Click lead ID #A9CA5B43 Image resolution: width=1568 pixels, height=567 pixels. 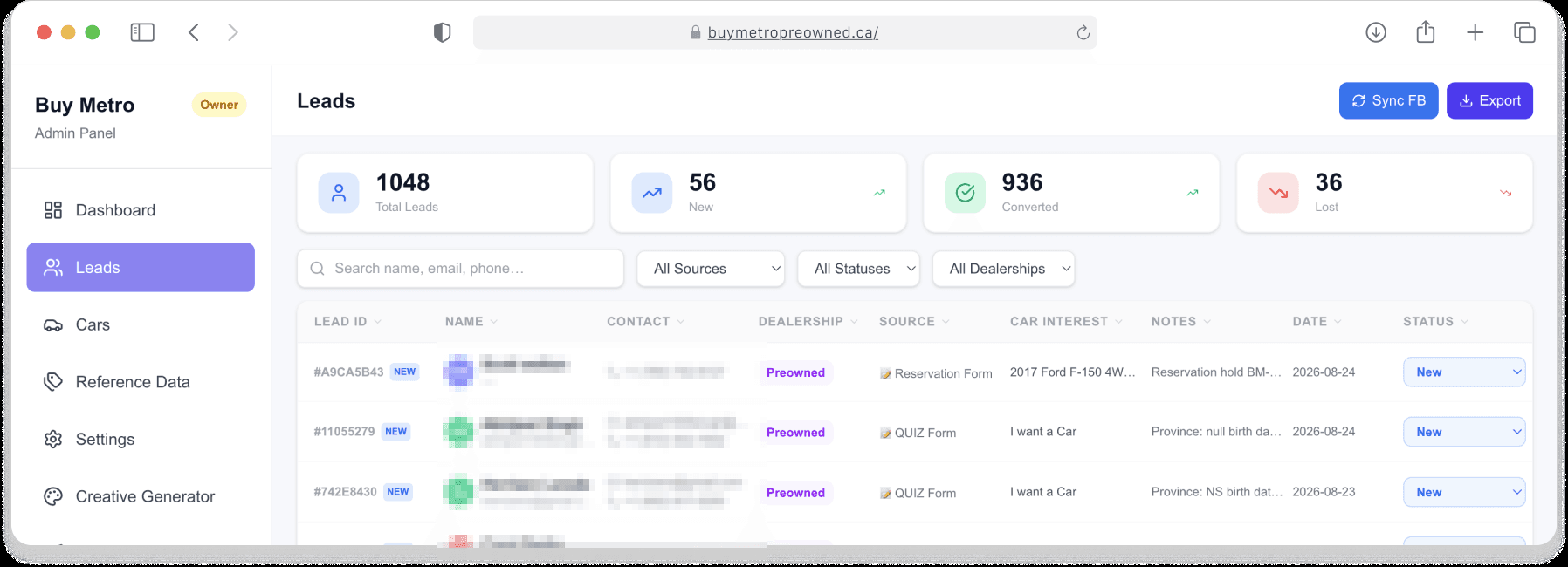[x=348, y=372]
